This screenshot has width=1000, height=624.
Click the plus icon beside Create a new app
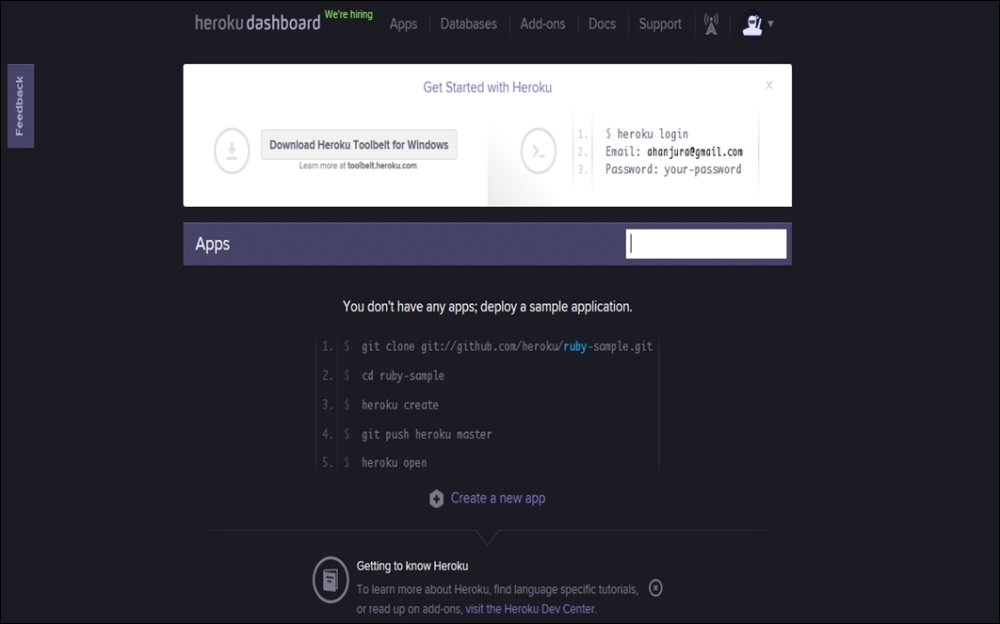436,498
